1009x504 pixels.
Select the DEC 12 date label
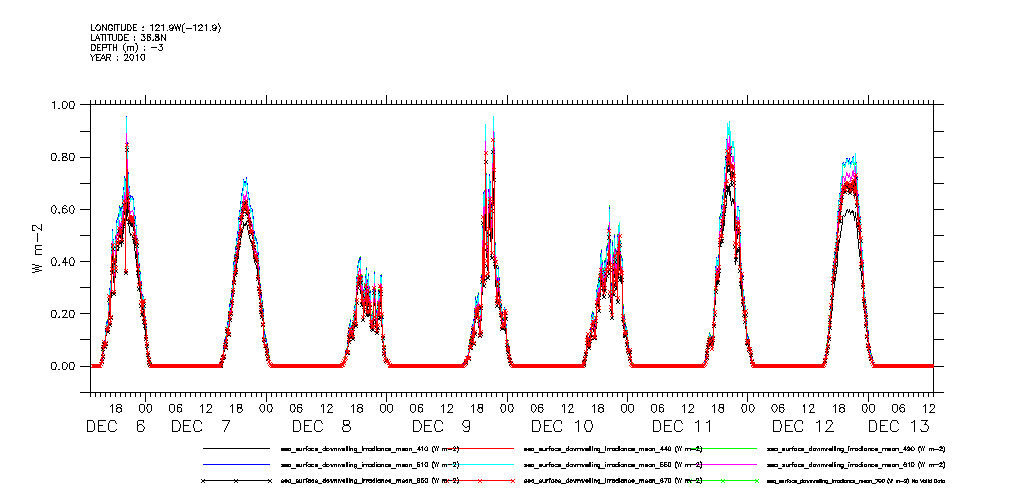(803, 426)
